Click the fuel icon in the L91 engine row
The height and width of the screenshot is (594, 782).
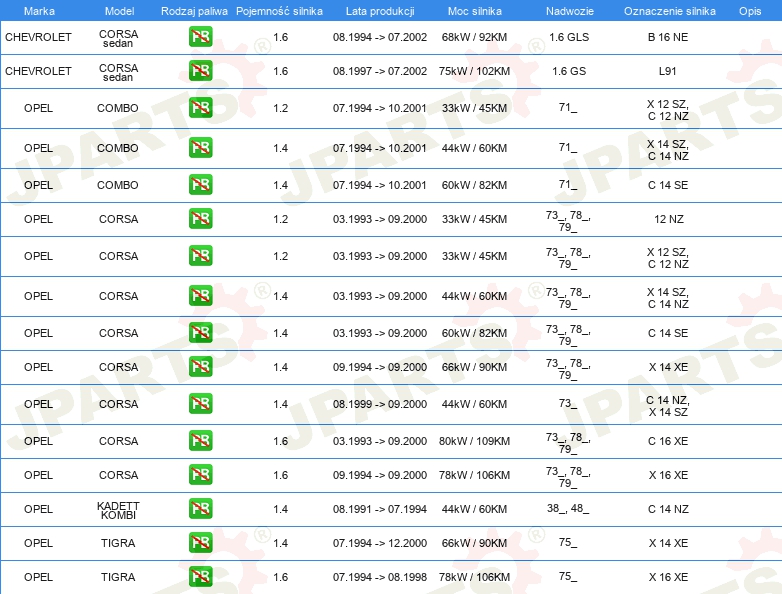click(200, 71)
